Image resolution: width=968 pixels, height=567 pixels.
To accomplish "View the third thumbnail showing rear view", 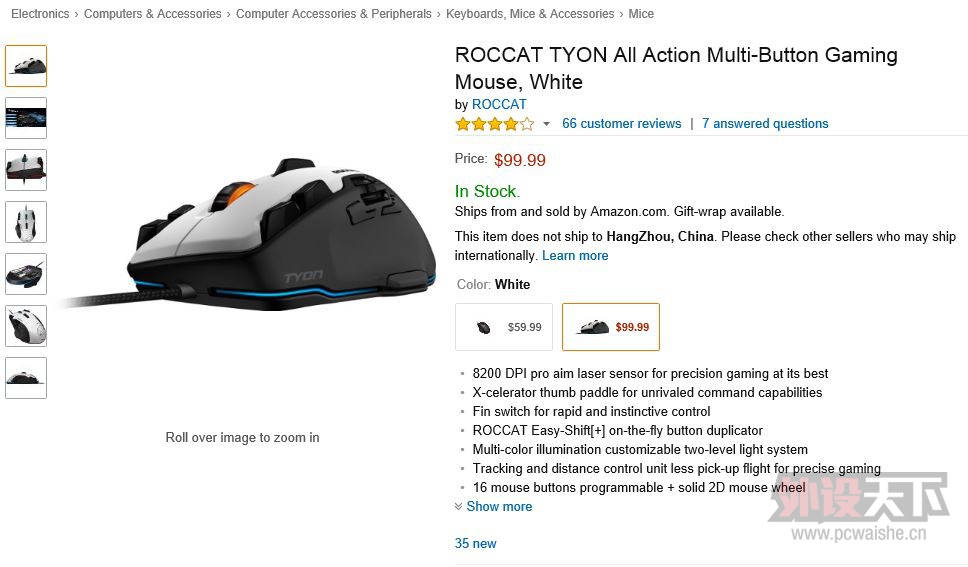I will tap(26, 170).
